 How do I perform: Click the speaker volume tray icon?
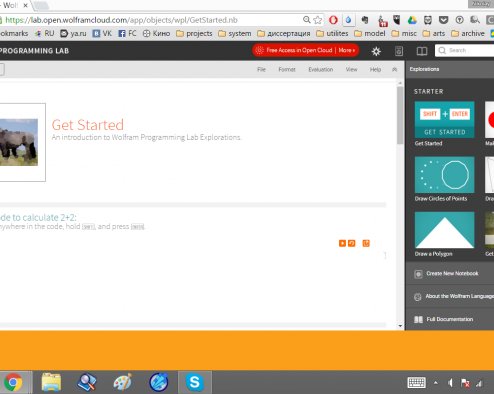(450, 383)
